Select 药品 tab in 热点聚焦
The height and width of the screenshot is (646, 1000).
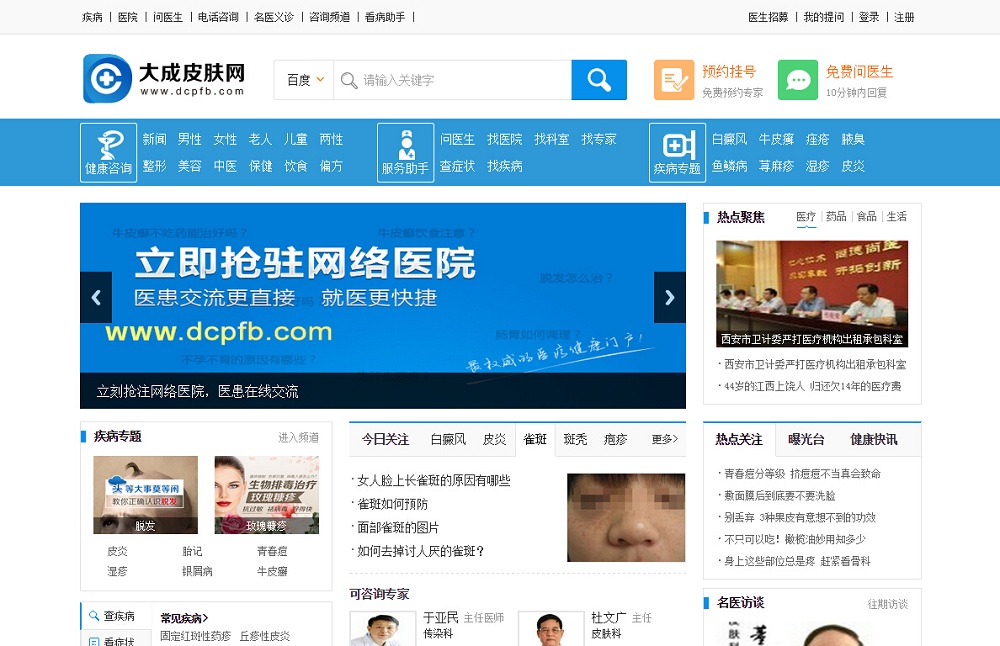coord(836,216)
